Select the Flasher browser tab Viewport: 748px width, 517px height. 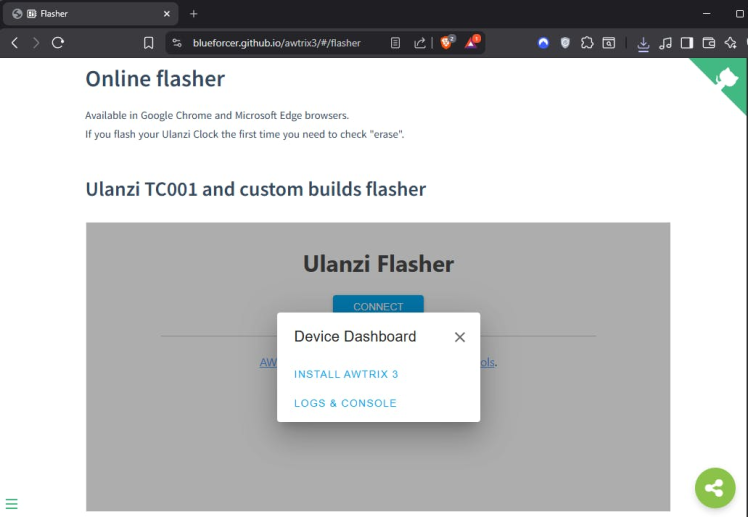[91, 14]
